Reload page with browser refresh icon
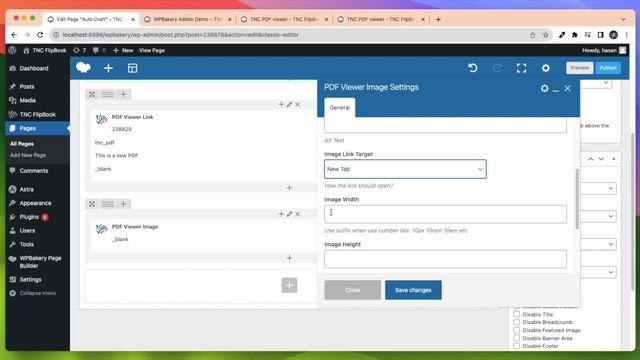Image resolution: width=640 pixels, height=360 pixels. [40, 35]
